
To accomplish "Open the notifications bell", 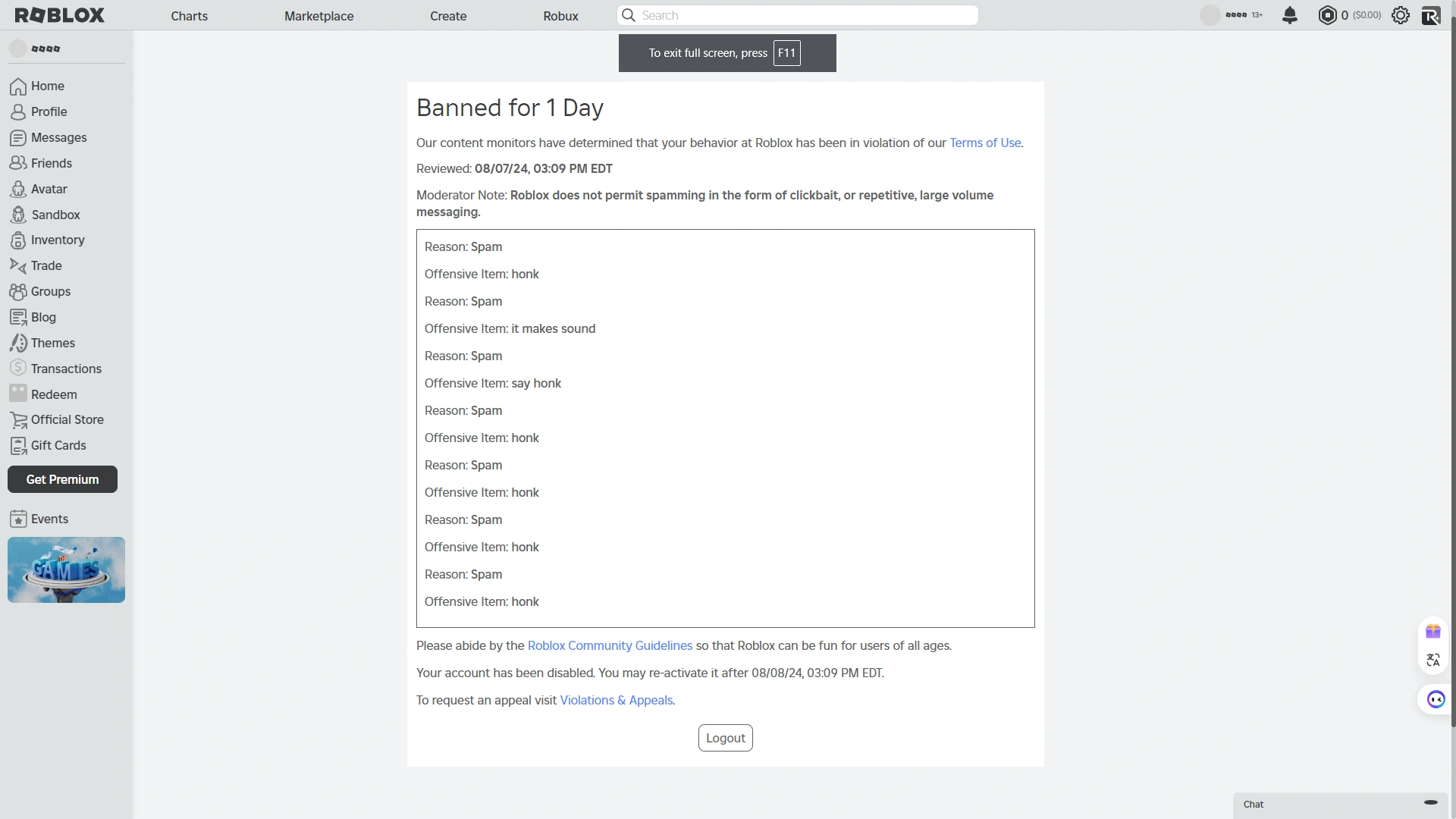I will (x=1289, y=15).
